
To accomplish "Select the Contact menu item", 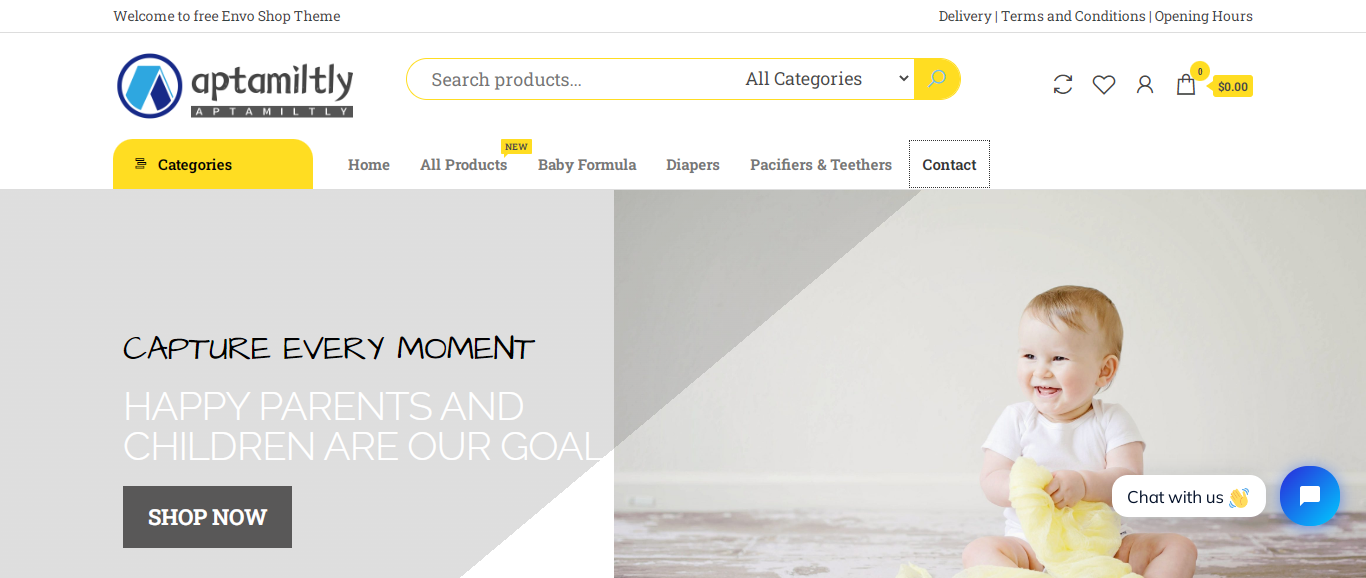I will 949,164.
